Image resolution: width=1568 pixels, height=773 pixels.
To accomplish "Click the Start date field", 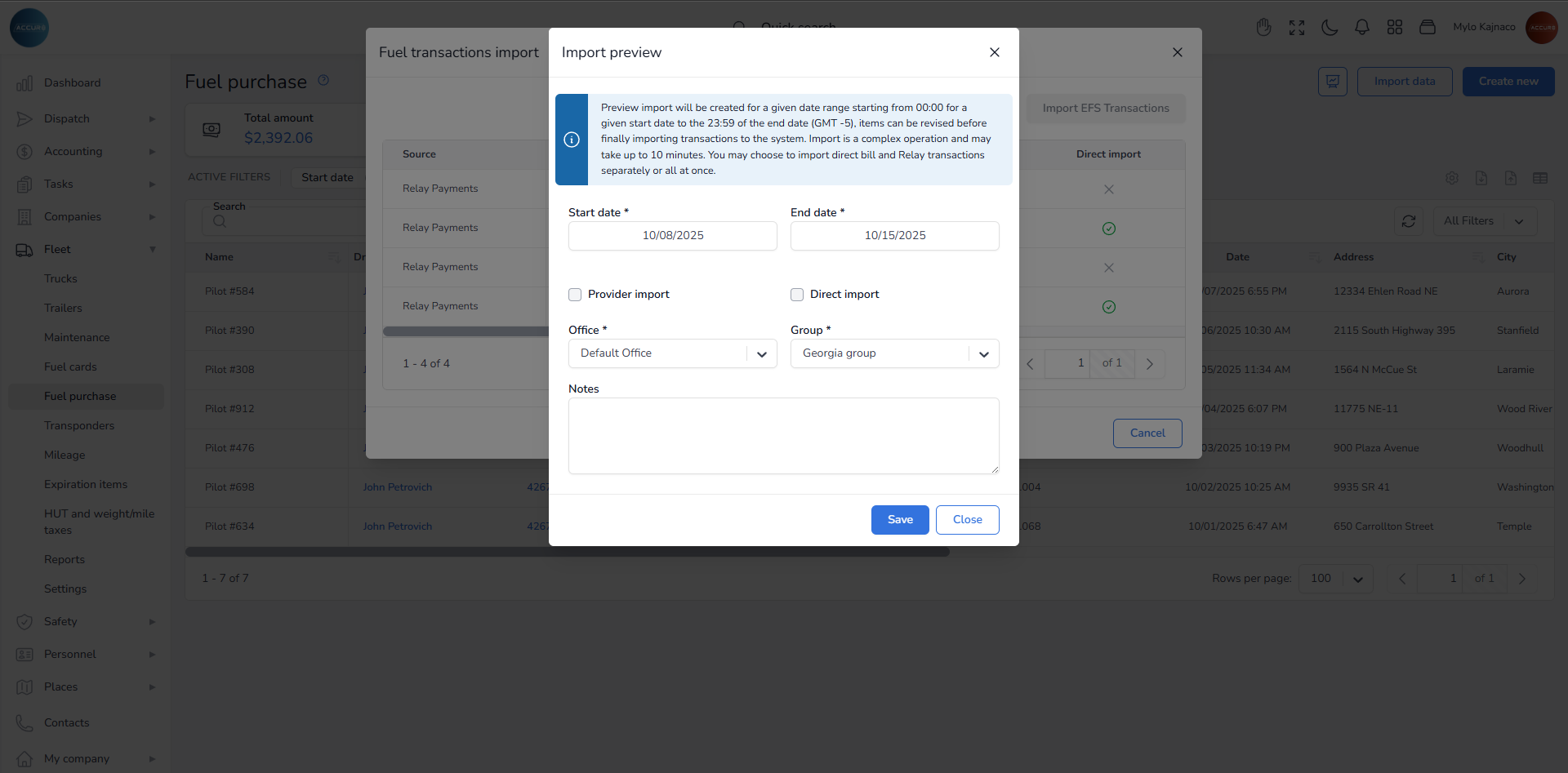I will click(x=672, y=236).
